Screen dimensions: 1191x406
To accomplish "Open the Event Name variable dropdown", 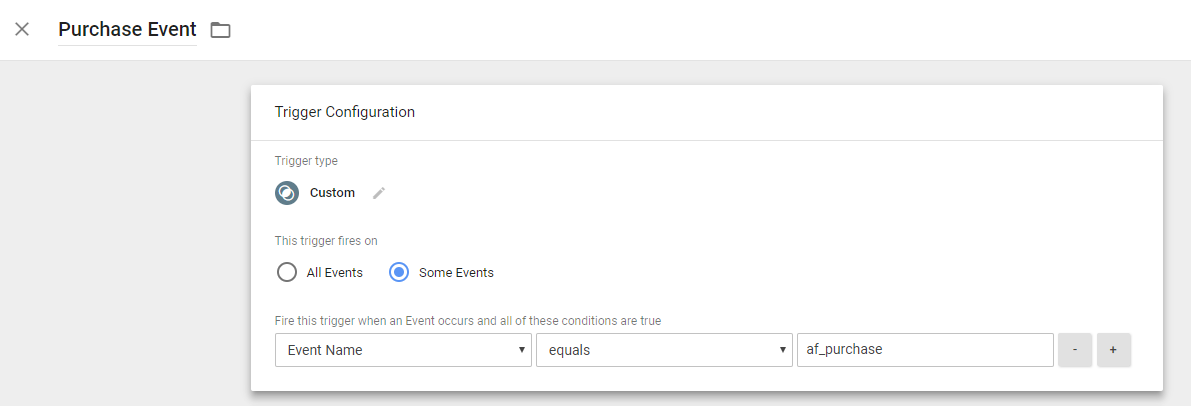I will click(403, 350).
